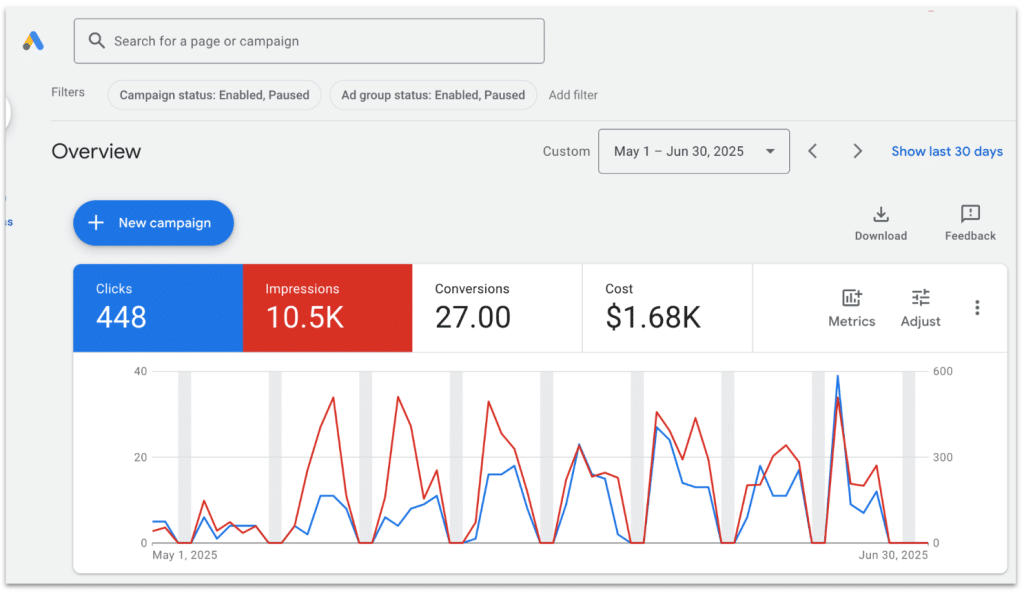Select the Clicks metric tile

158,308
